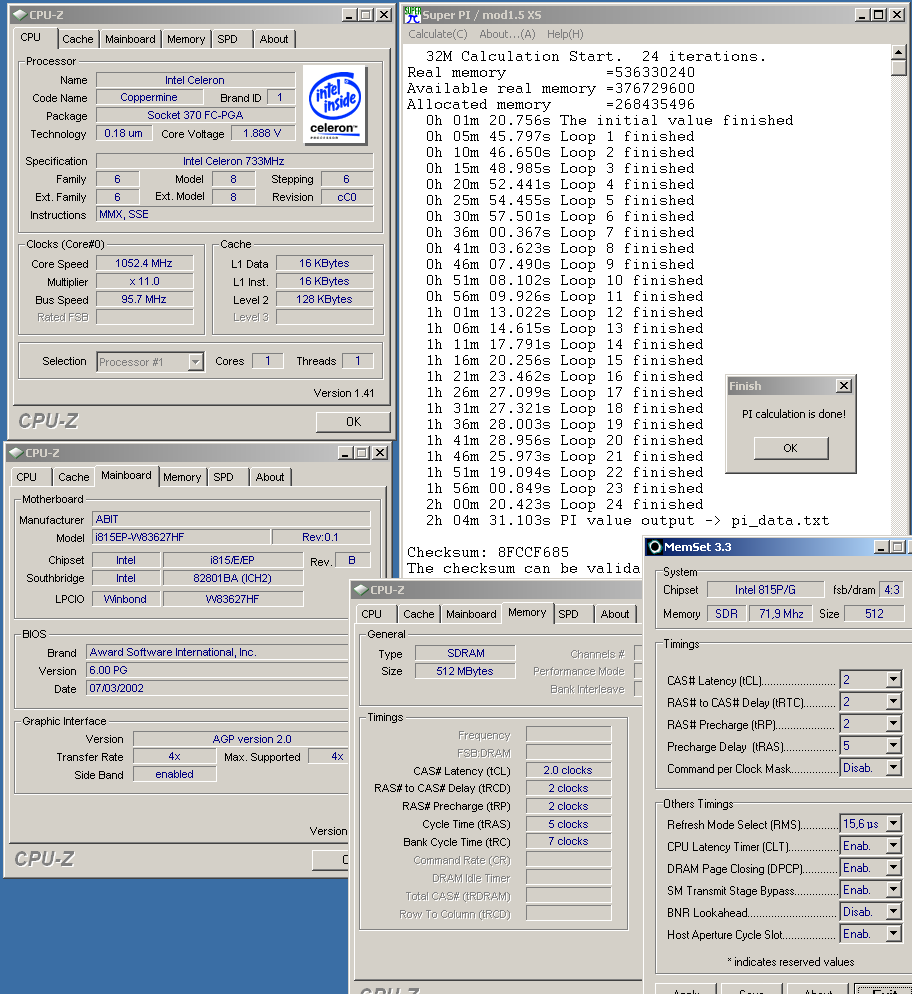This screenshot has height=994, width=912.
Task: Click the Core Voltage 1.888 V value
Action: coord(262,133)
